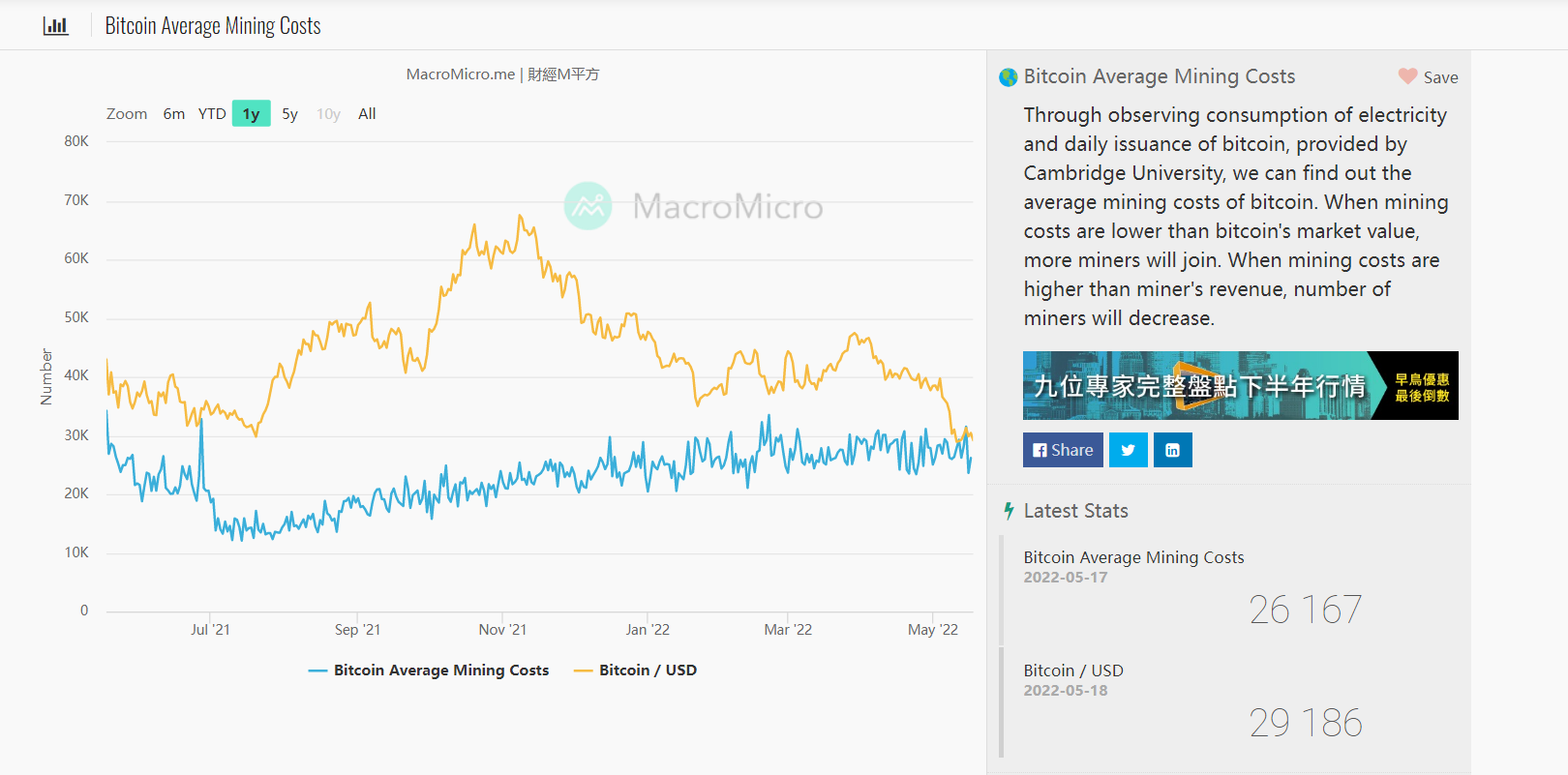Share on Twitter via bird icon

coord(1128,450)
